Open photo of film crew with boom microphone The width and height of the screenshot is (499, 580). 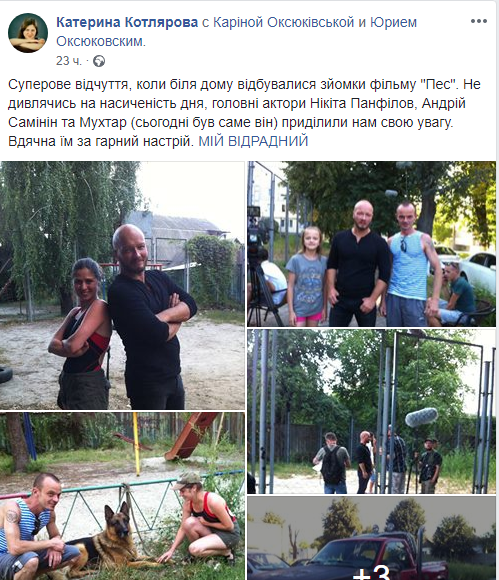pyautogui.click(x=371, y=412)
